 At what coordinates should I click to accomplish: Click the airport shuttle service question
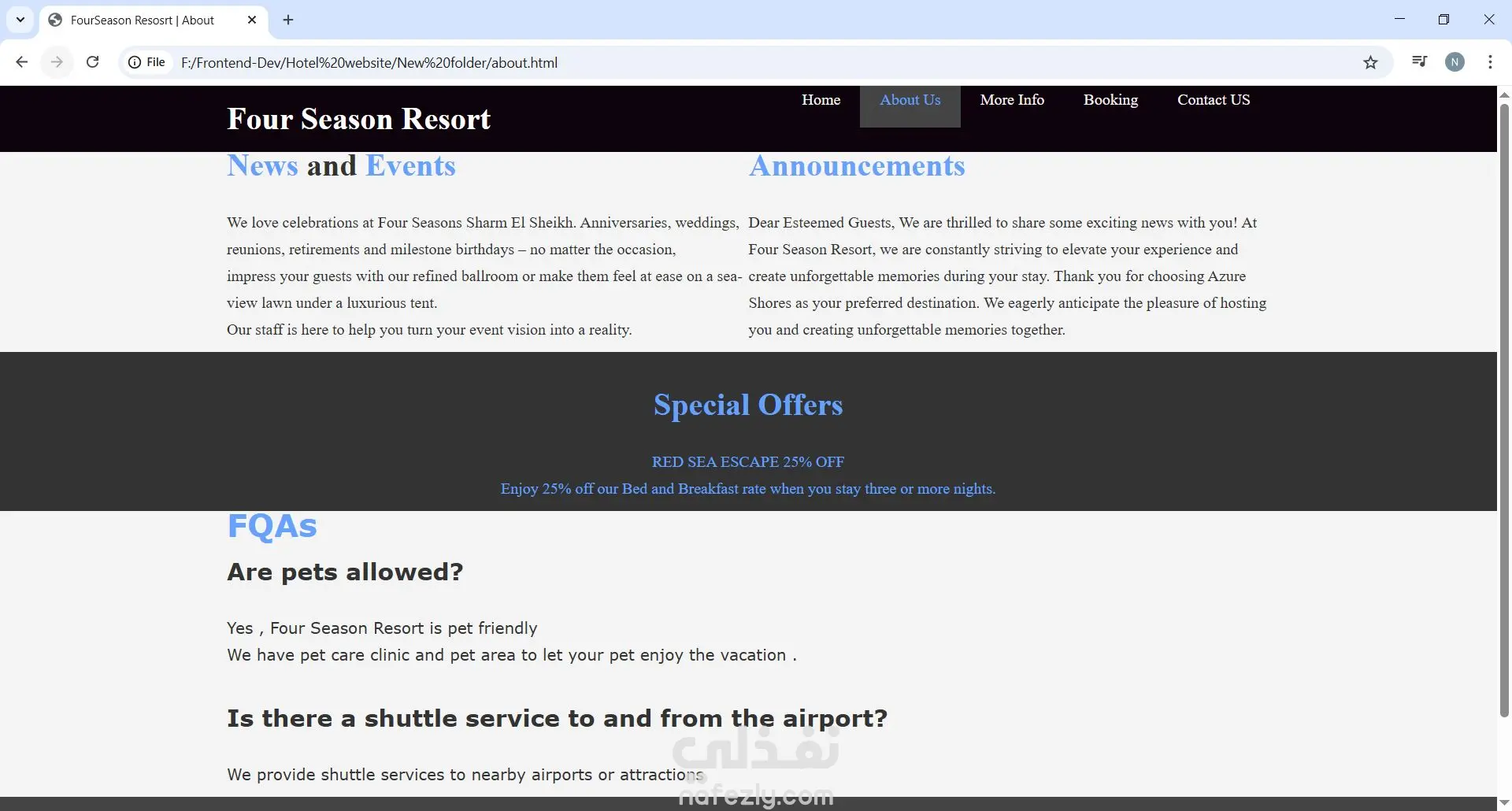[557, 718]
